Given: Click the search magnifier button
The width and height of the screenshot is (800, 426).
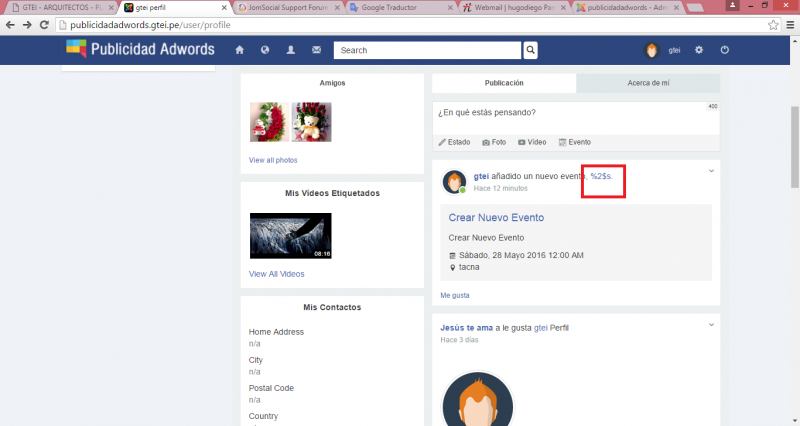Looking at the screenshot, I should (531, 50).
